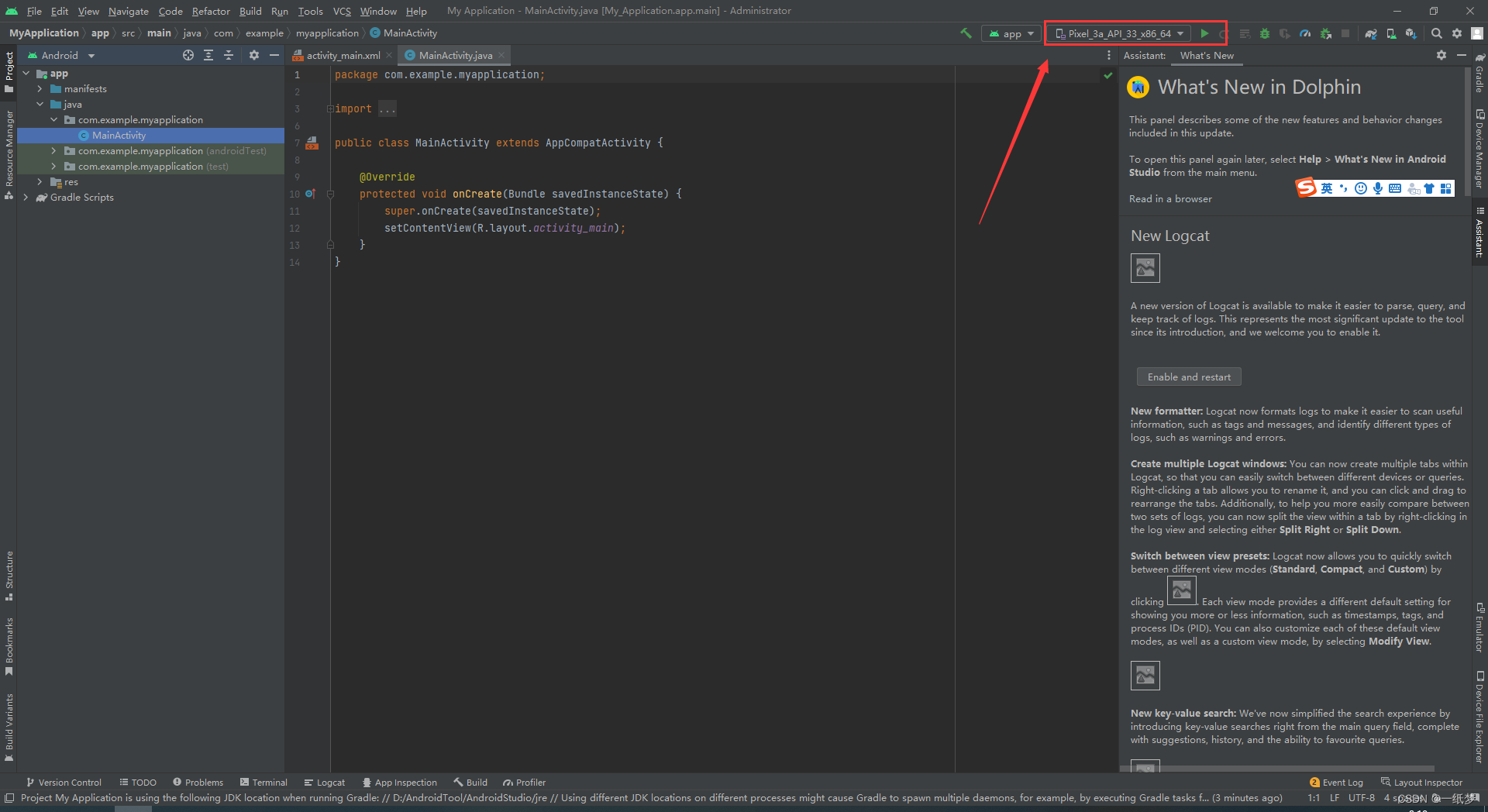Toggle the Emulator side tool window
The height and width of the screenshot is (812, 1488).
pyautogui.click(x=1479, y=627)
